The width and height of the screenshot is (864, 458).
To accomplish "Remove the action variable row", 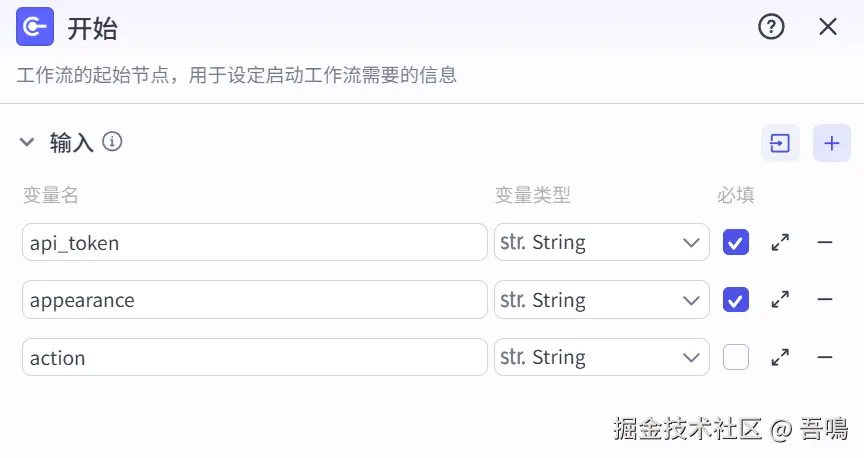I will point(825,357).
